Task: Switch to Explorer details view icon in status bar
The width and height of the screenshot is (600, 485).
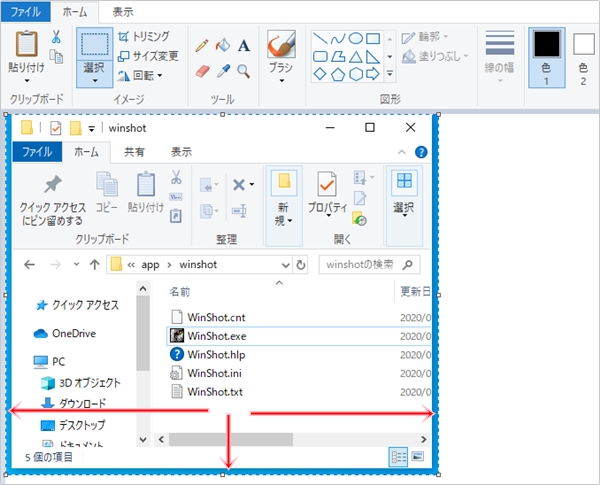Action: click(x=398, y=457)
